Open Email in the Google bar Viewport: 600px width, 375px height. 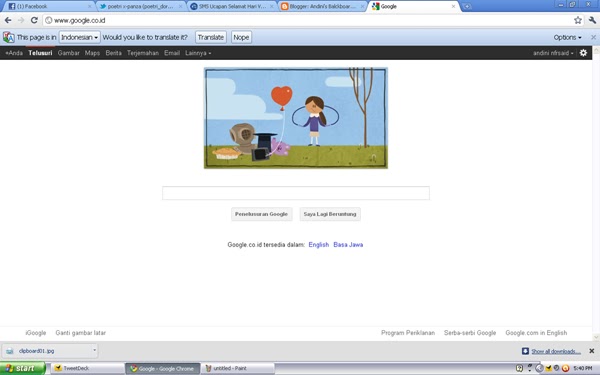(172, 53)
